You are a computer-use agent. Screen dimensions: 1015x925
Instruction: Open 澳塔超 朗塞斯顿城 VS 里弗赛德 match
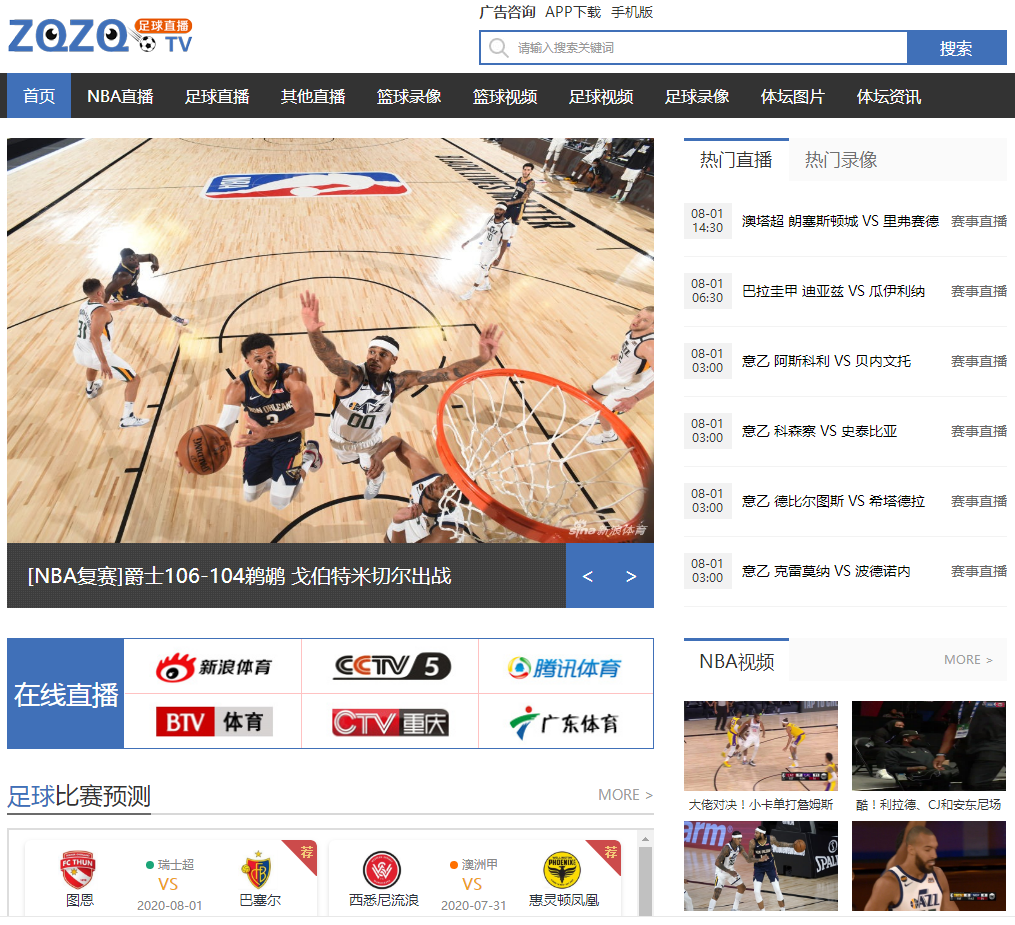point(840,221)
